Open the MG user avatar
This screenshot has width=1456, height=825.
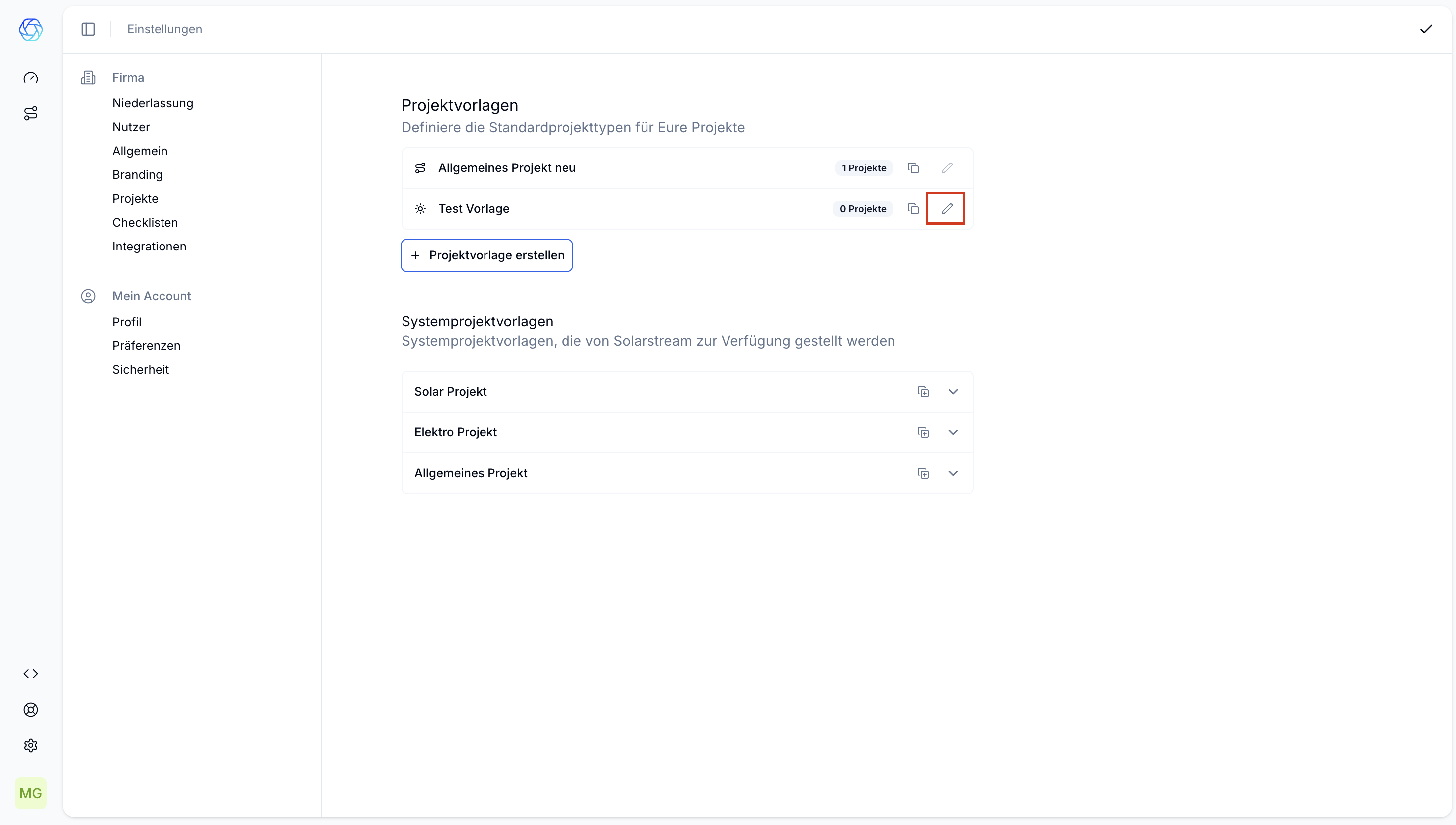coord(31,793)
